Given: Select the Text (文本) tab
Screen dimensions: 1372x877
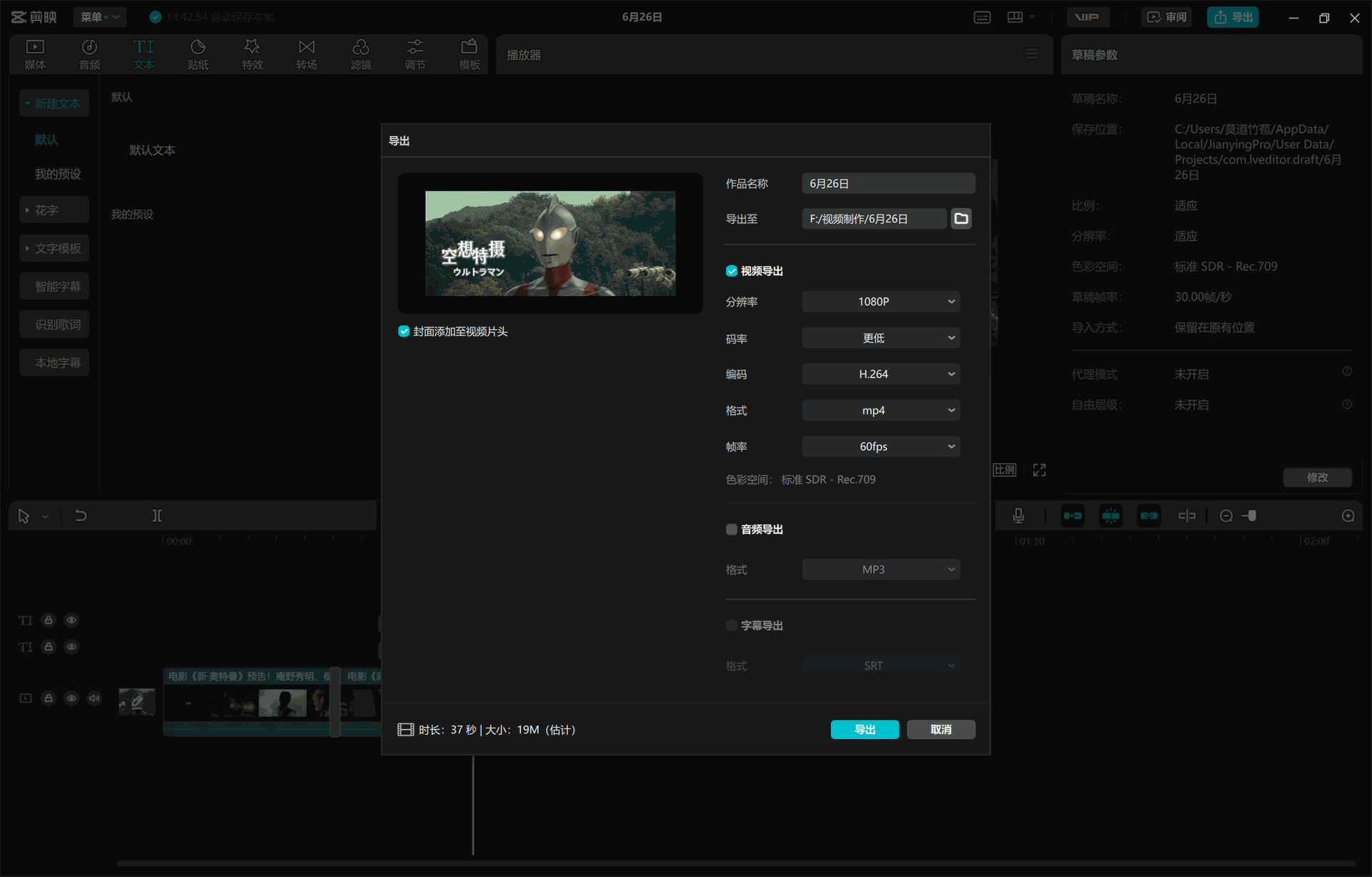Looking at the screenshot, I should coord(144,54).
